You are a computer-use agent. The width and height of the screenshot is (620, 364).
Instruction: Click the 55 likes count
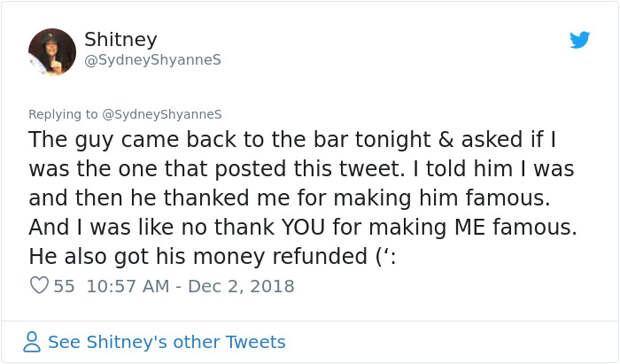(64, 286)
